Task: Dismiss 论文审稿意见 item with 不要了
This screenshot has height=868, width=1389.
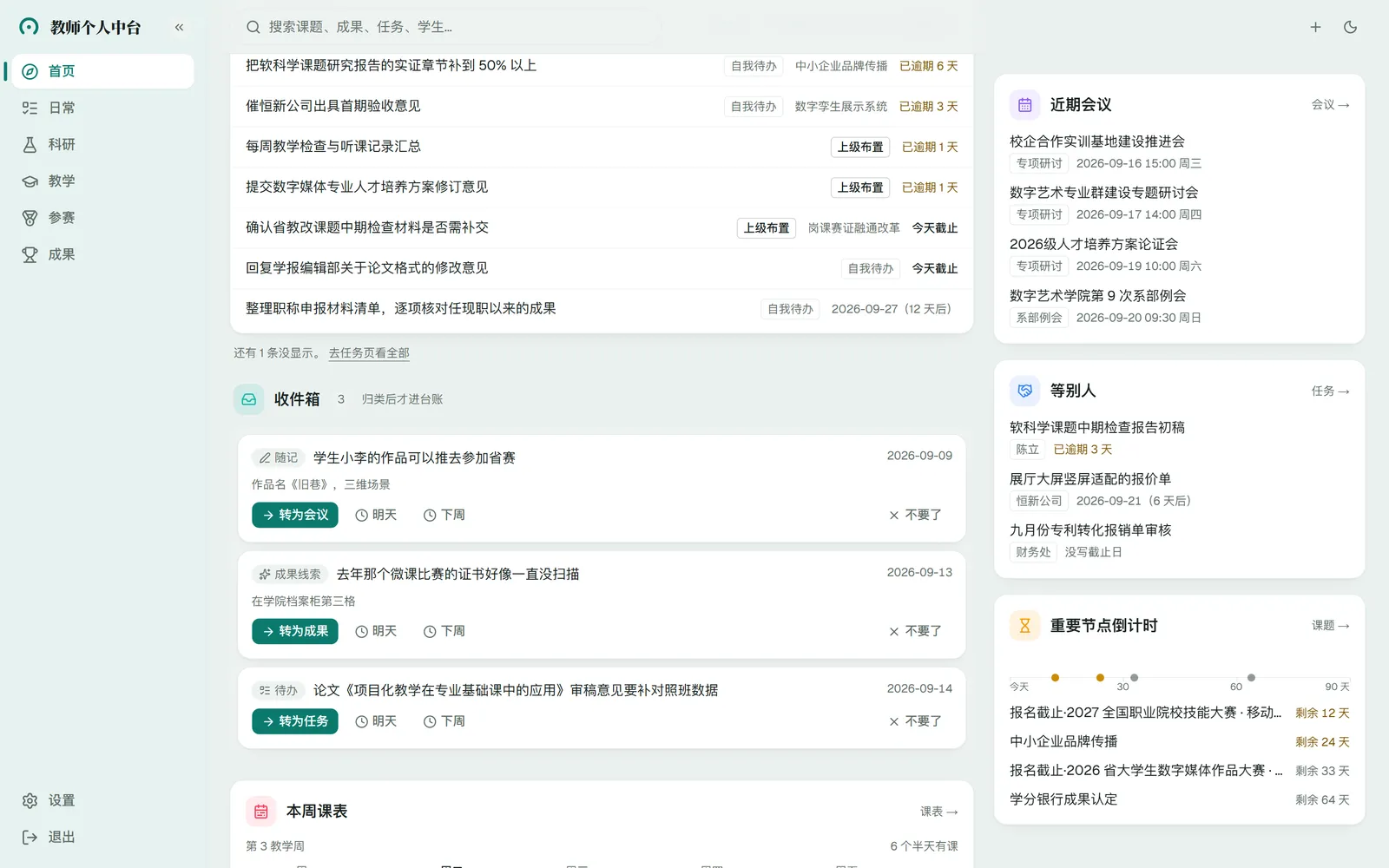Action: pos(915,721)
